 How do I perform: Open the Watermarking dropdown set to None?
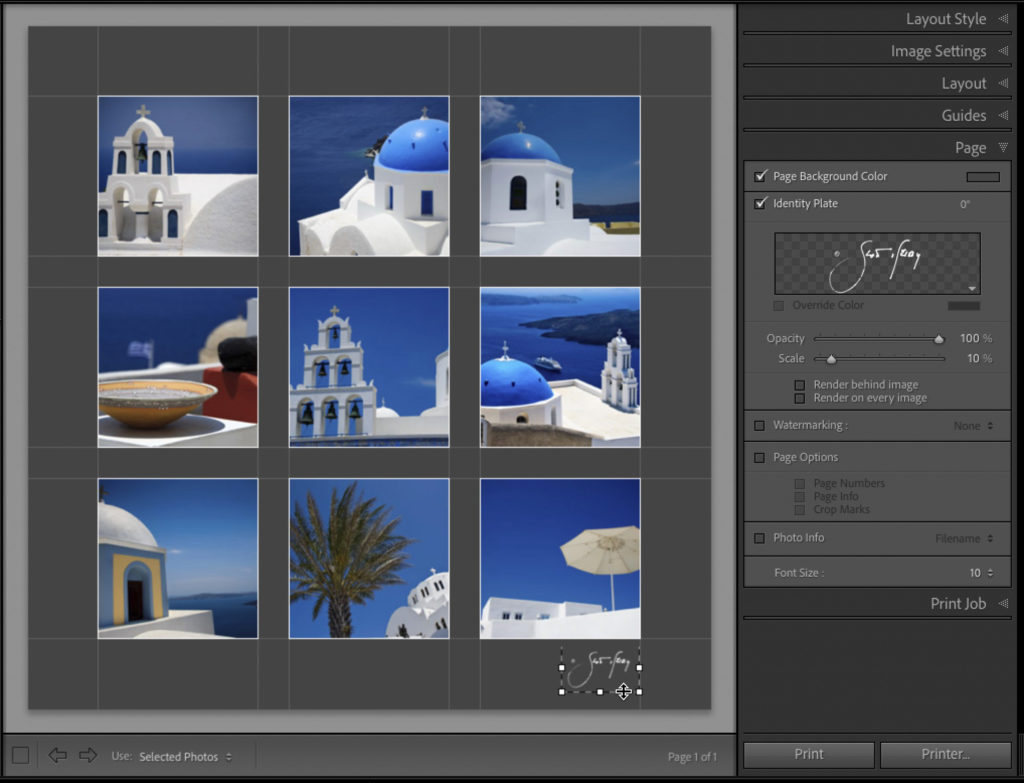click(973, 425)
